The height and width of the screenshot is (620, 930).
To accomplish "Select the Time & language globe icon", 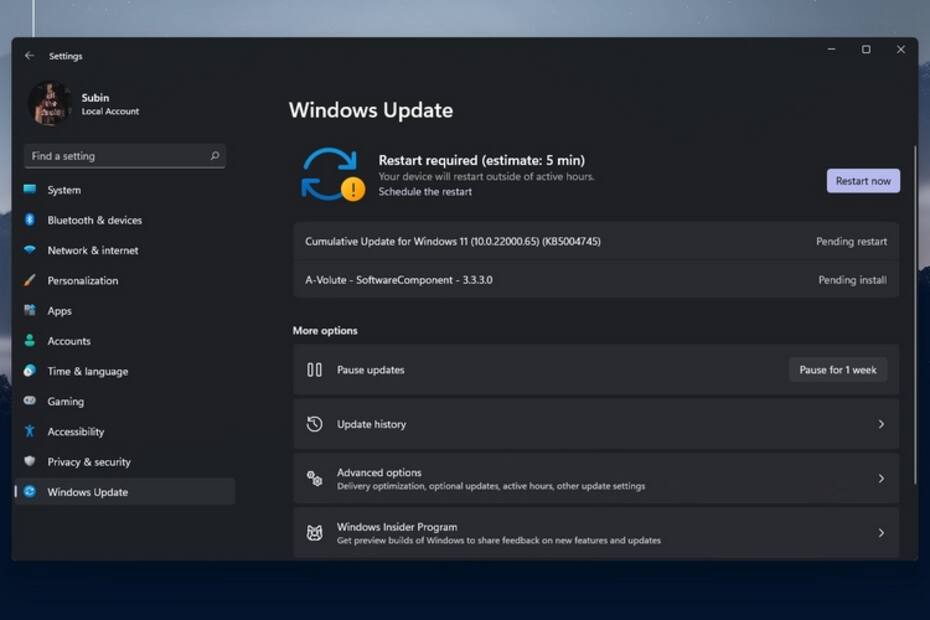I will [x=30, y=371].
